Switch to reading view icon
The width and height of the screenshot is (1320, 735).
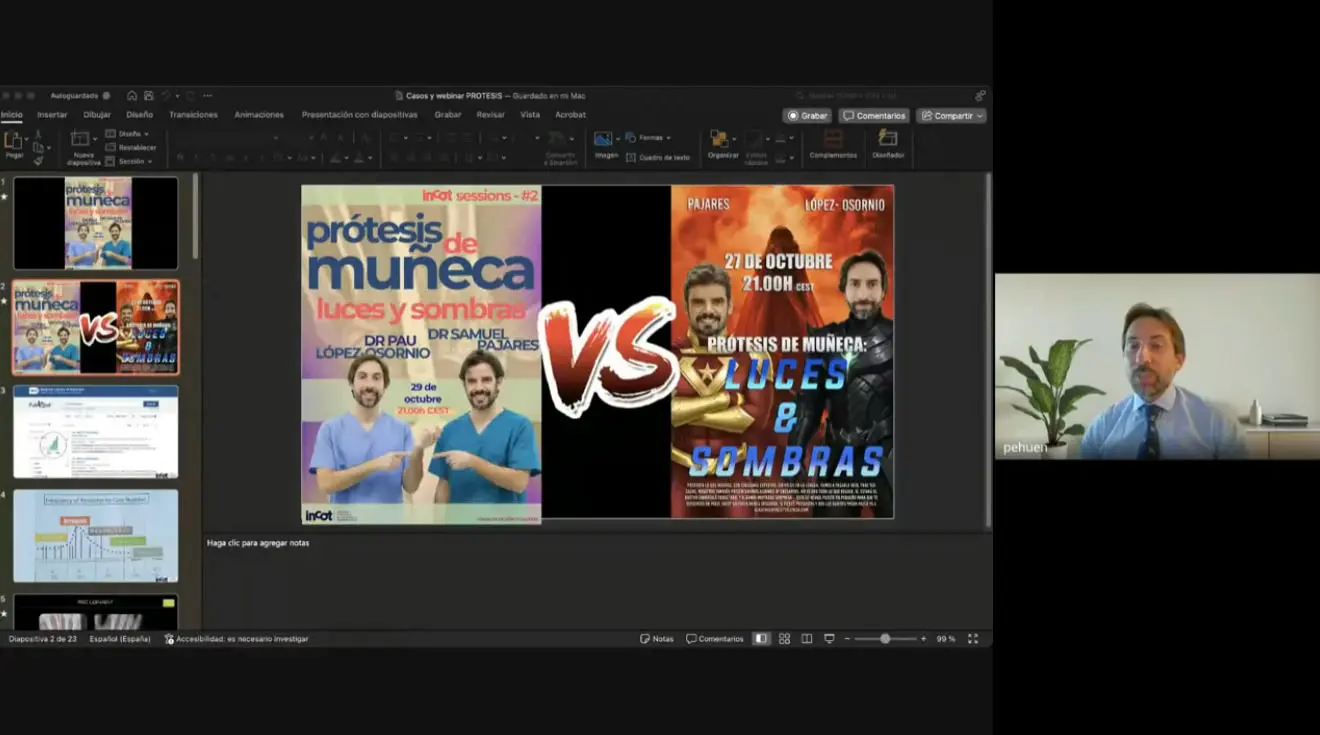pyautogui.click(x=807, y=639)
